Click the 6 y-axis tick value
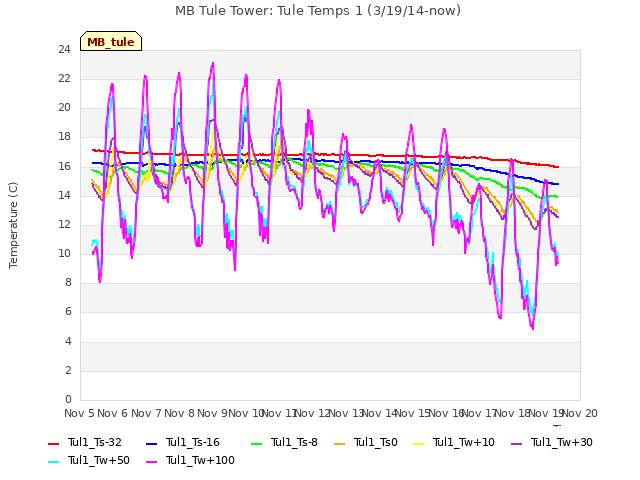640x480 pixels. [x=68, y=312]
